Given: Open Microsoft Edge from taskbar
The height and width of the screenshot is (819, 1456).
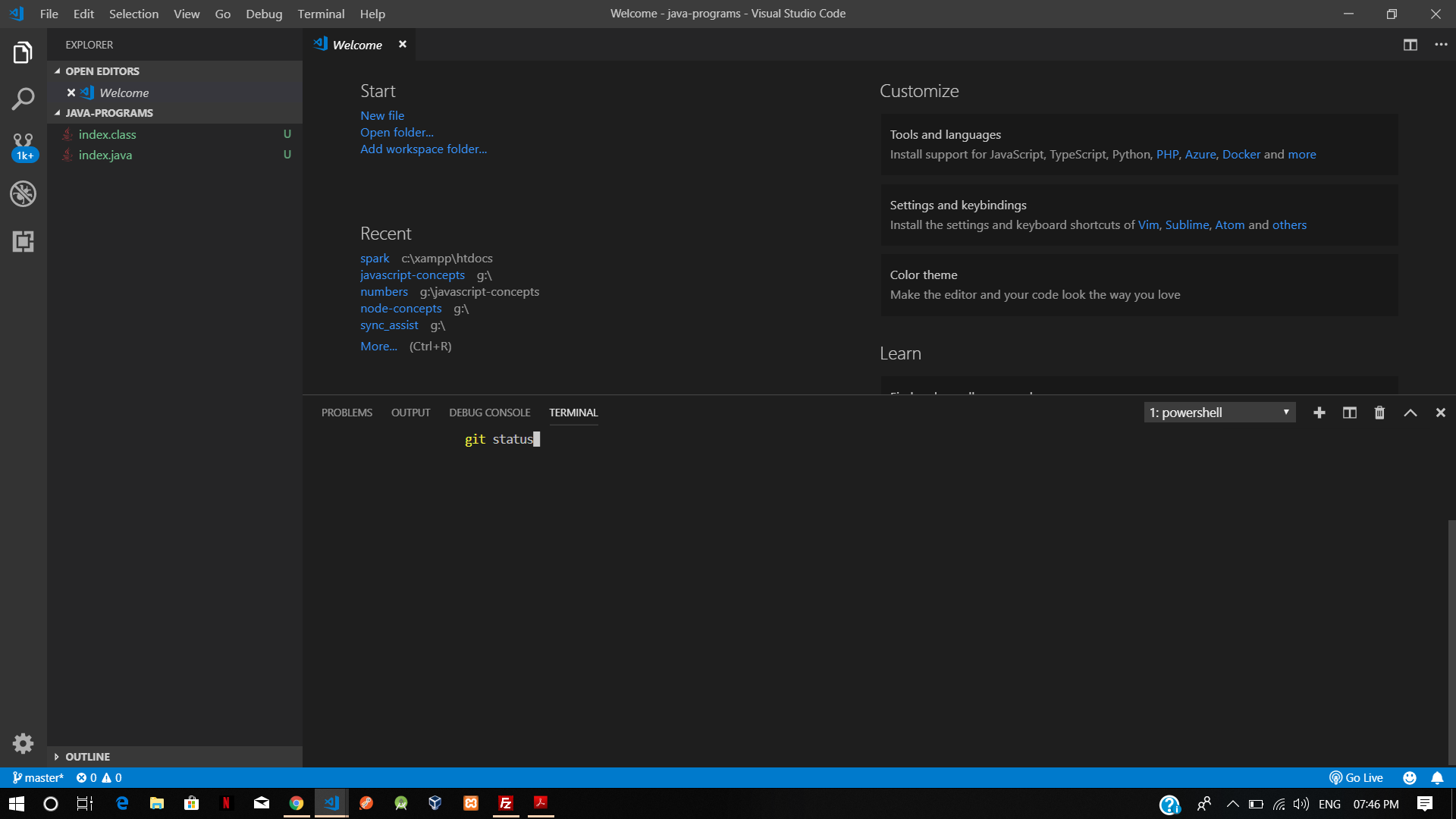Looking at the screenshot, I should (122, 803).
